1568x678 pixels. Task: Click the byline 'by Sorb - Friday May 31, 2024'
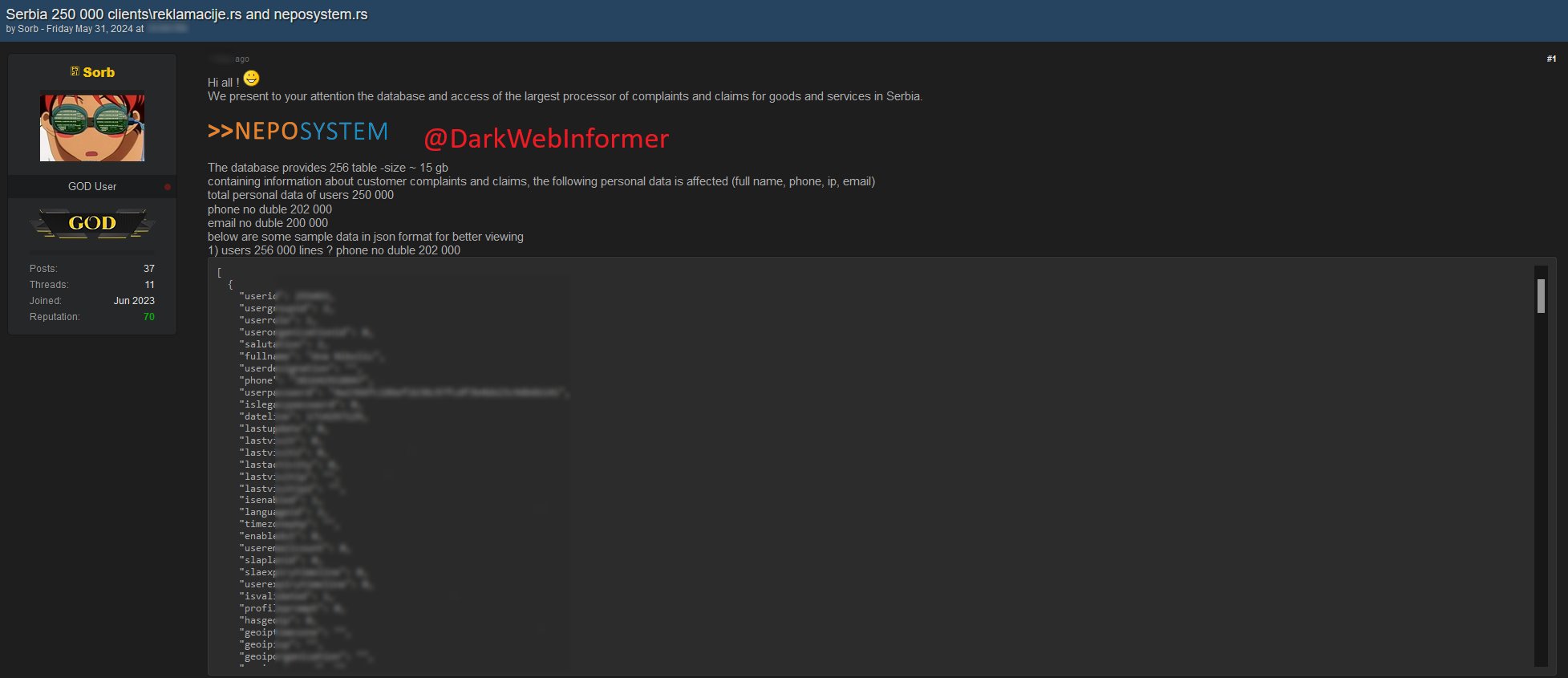pyautogui.click(x=75, y=29)
